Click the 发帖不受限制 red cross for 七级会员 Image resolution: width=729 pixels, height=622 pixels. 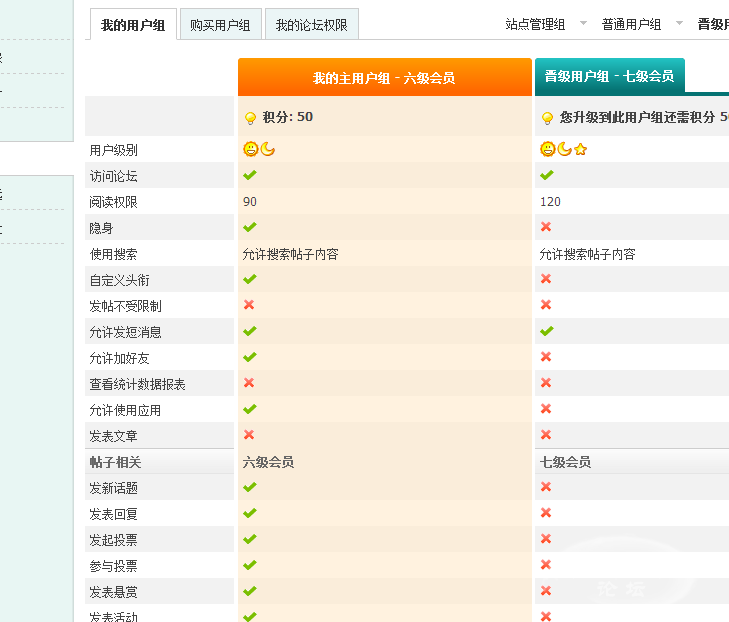pyautogui.click(x=546, y=305)
